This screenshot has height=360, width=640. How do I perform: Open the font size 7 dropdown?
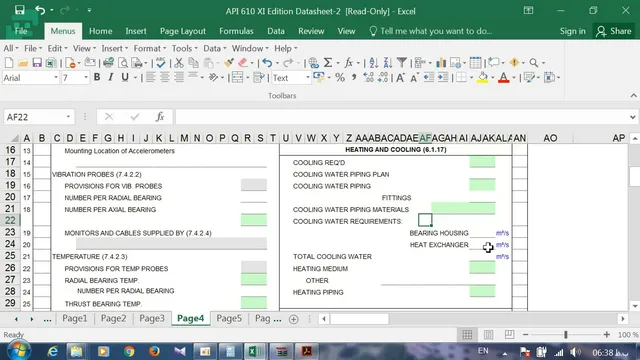click(86, 78)
